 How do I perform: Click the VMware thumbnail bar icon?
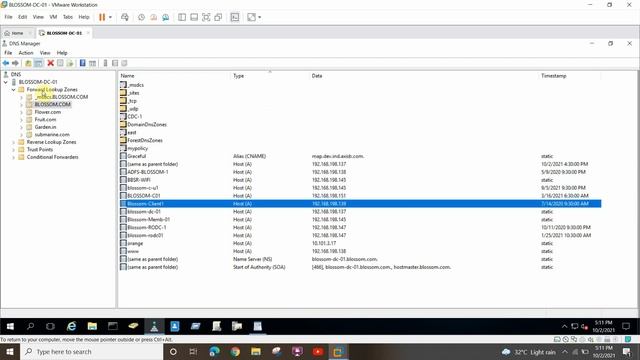click(x=194, y=17)
